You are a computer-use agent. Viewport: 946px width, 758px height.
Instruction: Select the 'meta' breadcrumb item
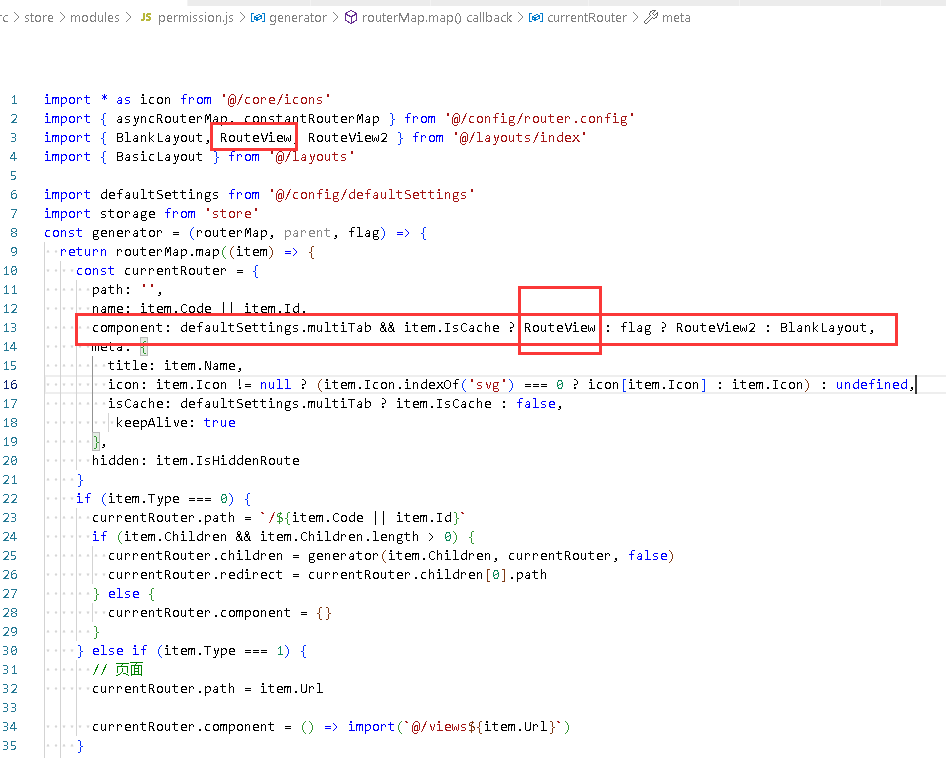pos(676,18)
